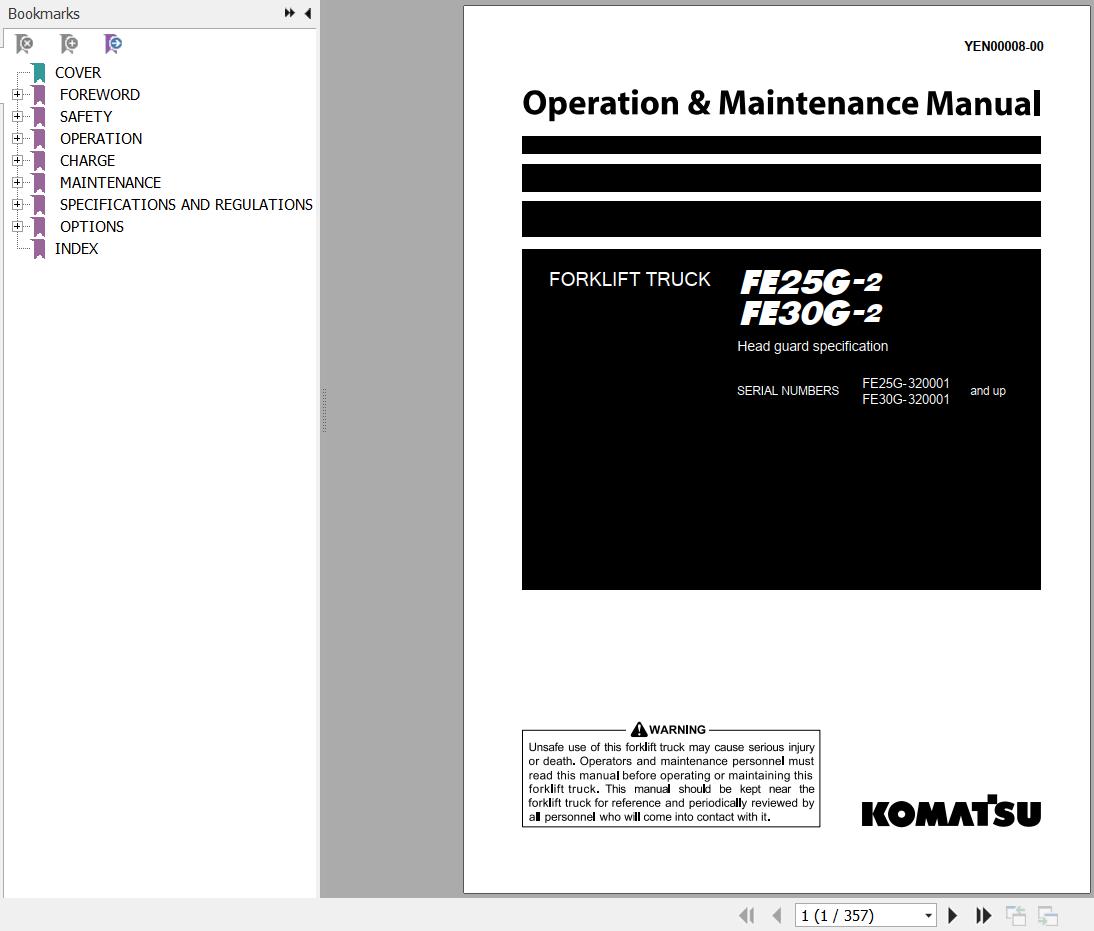Screen dimensions: 1094x931
Task: Click the FORKLIFT TRUCK label
Action: coord(629,279)
